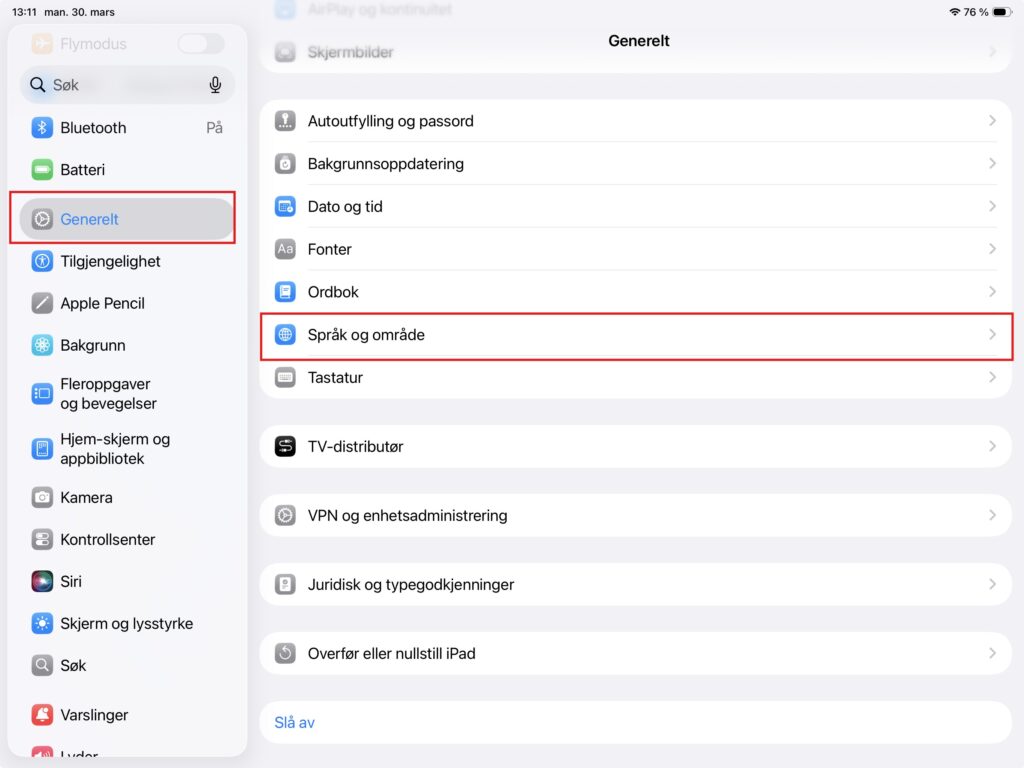Click the red Varslinger bell icon
The width and height of the screenshot is (1024, 768).
(42, 714)
